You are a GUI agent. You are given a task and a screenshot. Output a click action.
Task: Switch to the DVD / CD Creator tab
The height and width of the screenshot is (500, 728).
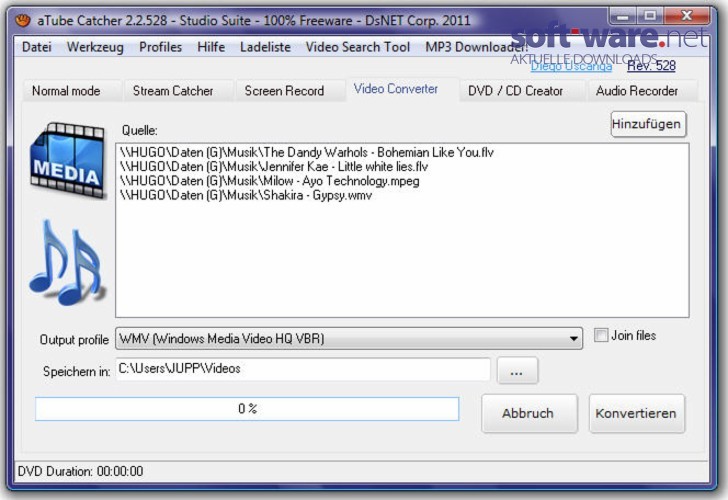pyautogui.click(x=522, y=91)
